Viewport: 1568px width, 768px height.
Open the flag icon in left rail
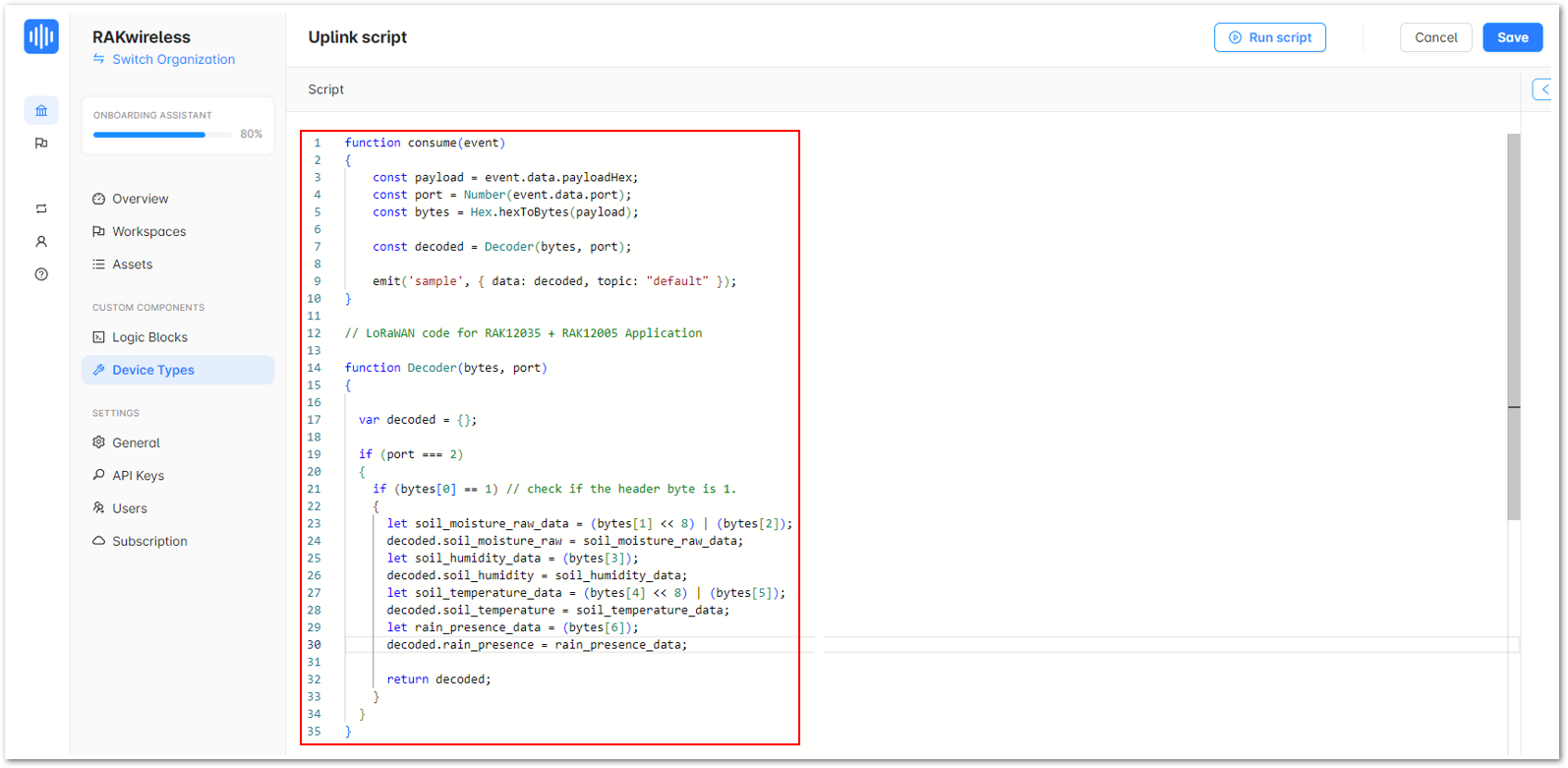[x=41, y=144]
